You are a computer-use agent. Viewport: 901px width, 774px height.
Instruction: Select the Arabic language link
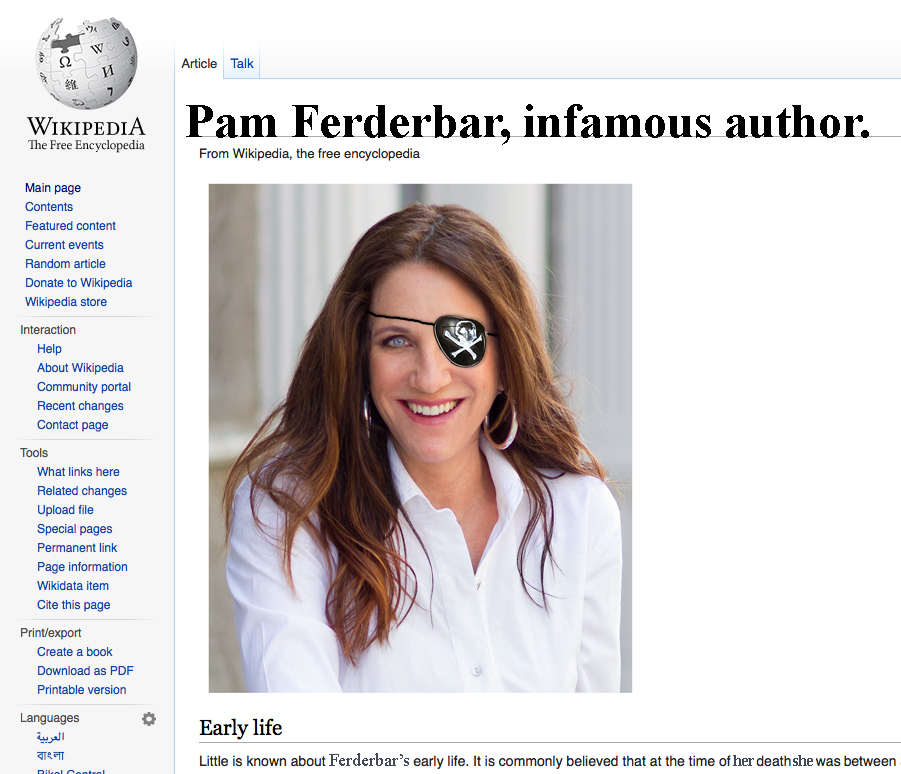coord(51,737)
